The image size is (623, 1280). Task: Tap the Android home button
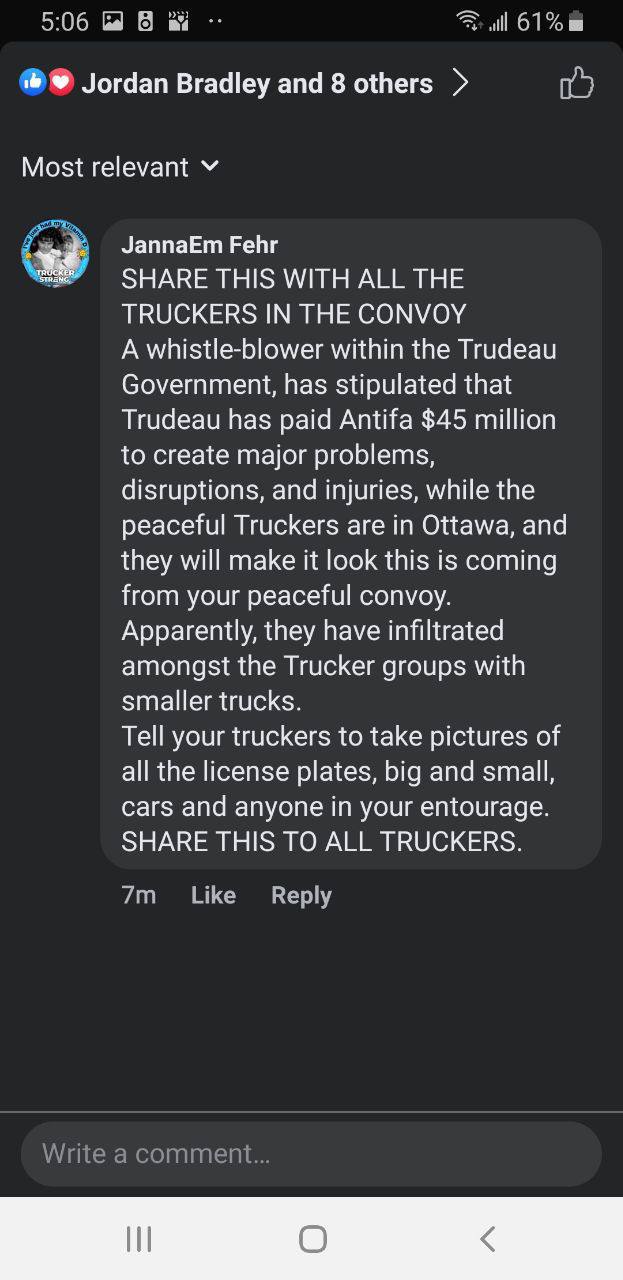[312, 1239]
